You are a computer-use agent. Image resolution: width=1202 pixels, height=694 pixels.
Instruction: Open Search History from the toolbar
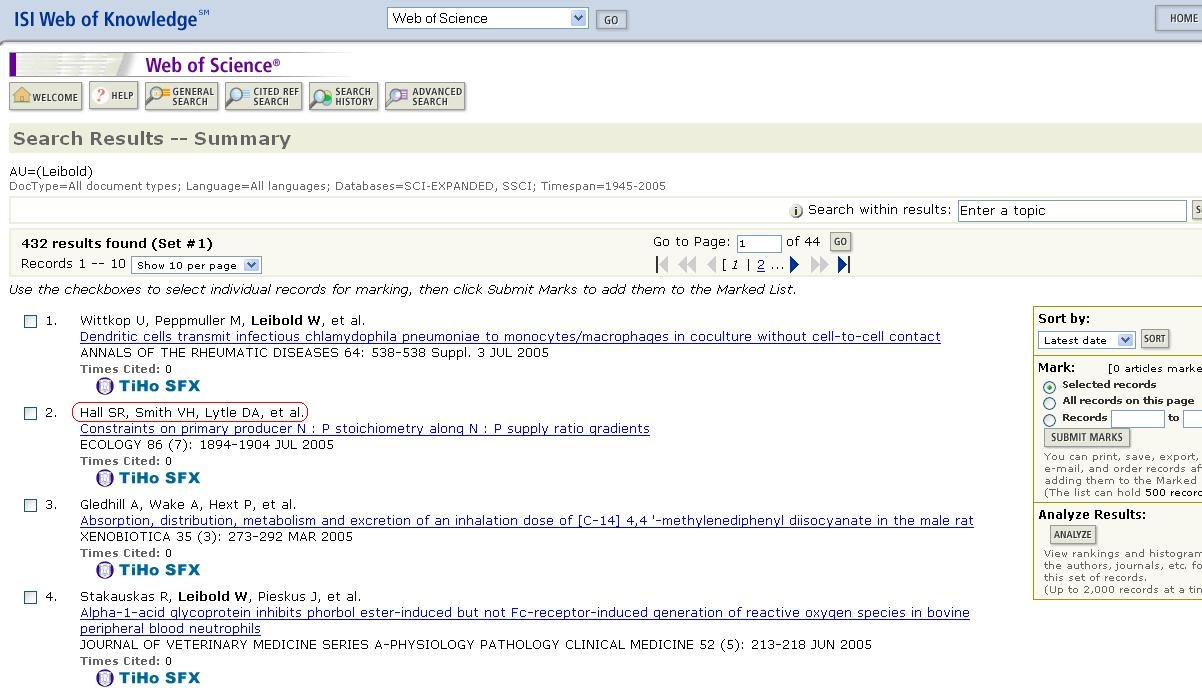click(x=342, y=97)
